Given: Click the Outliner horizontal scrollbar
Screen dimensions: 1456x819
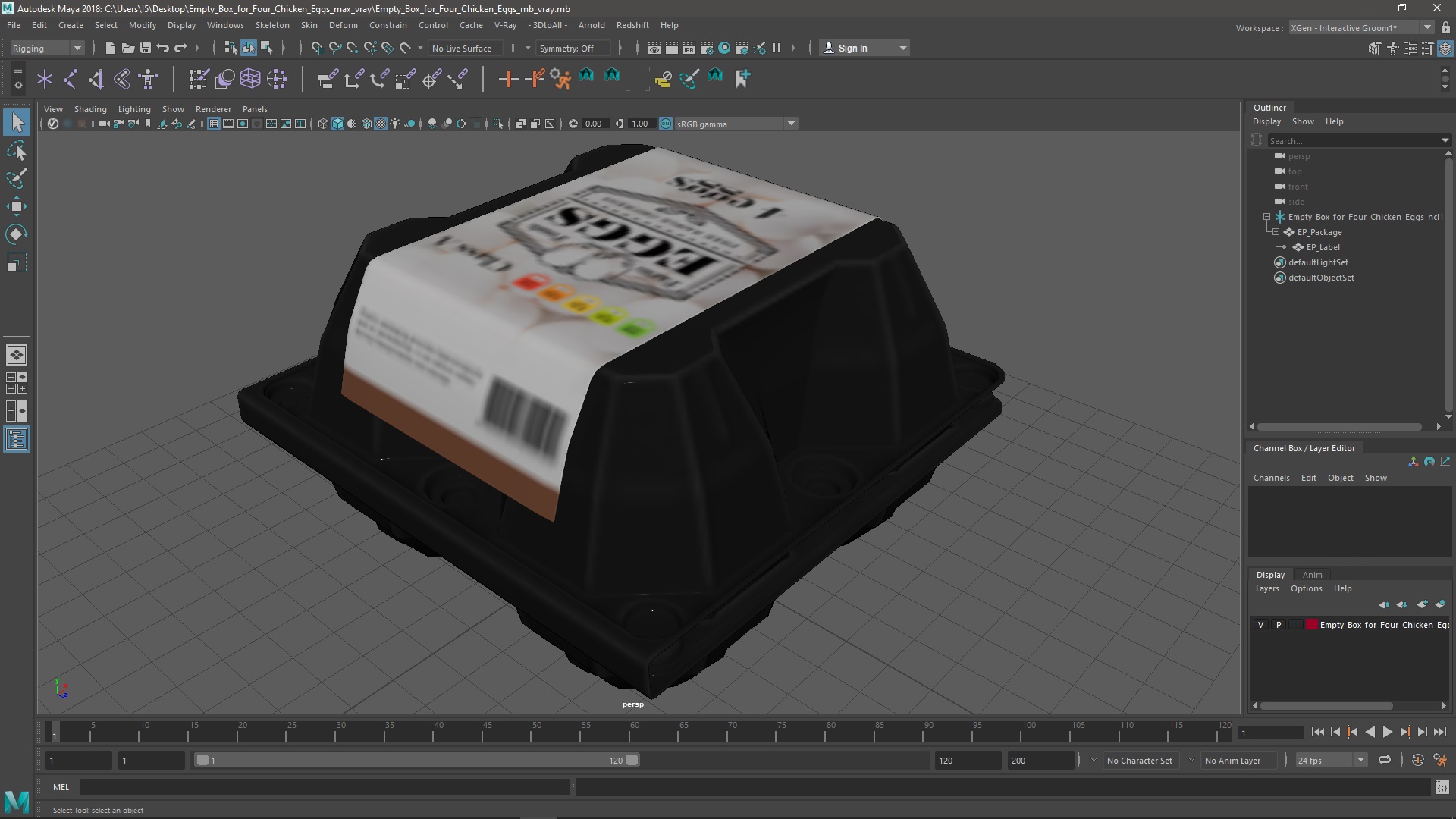Looking at the screenshot, I should (x=1340, y=427).
